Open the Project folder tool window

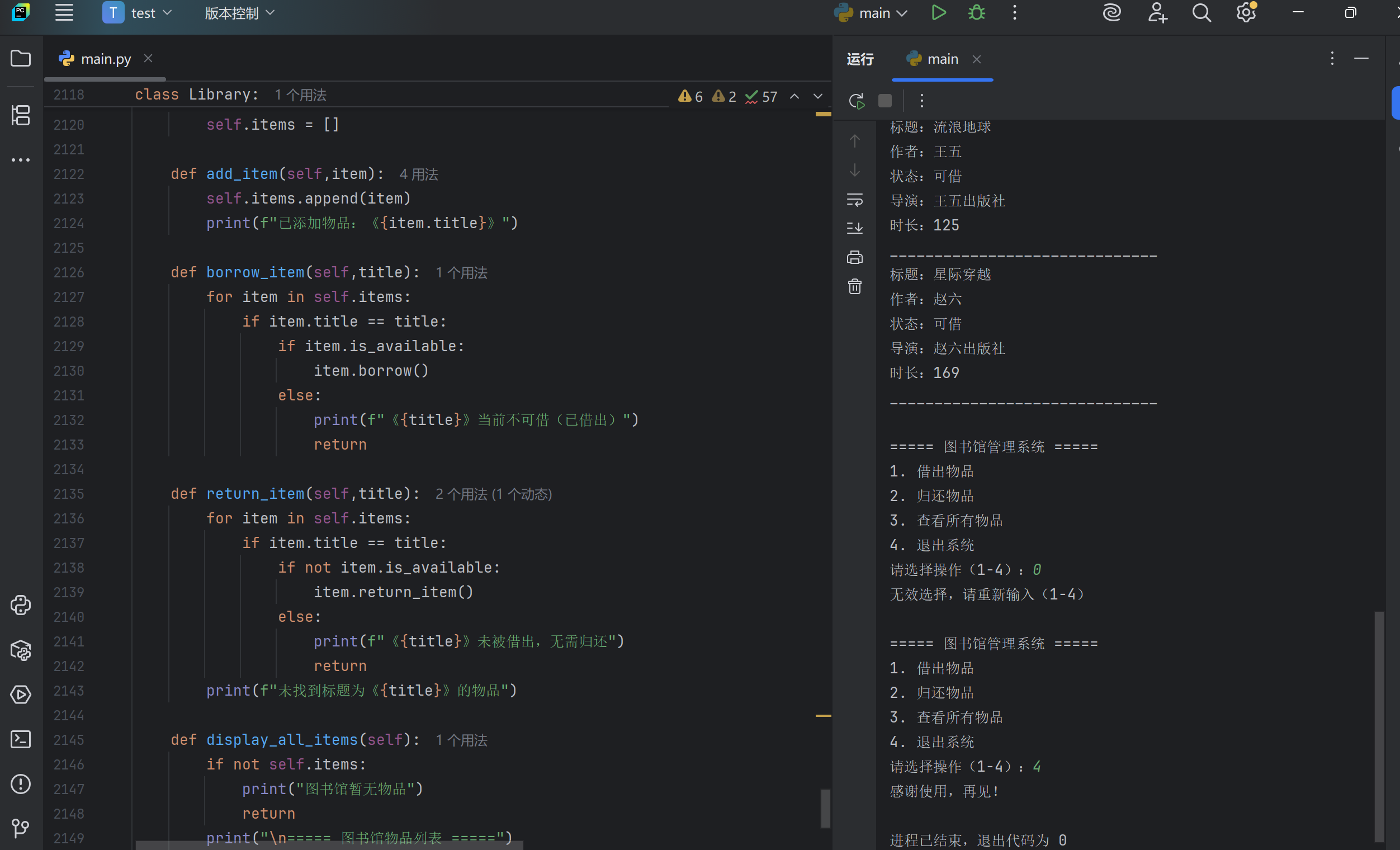pyautogui.click(x=21, y=58)
